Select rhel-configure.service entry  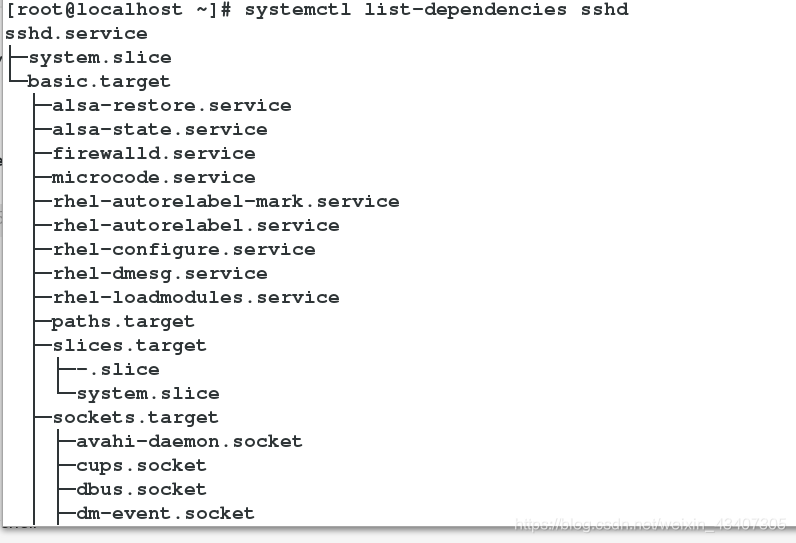click(x=184, y=250)
